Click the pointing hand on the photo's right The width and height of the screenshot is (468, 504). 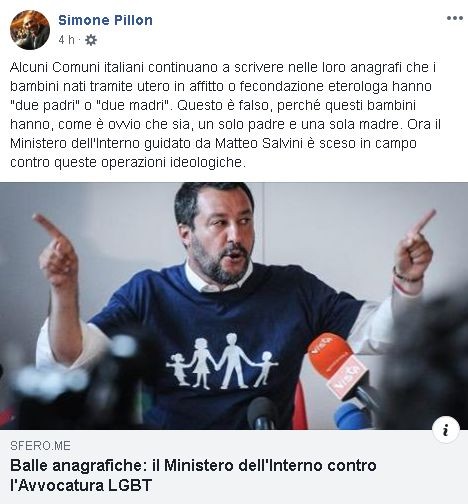(414, 245)
